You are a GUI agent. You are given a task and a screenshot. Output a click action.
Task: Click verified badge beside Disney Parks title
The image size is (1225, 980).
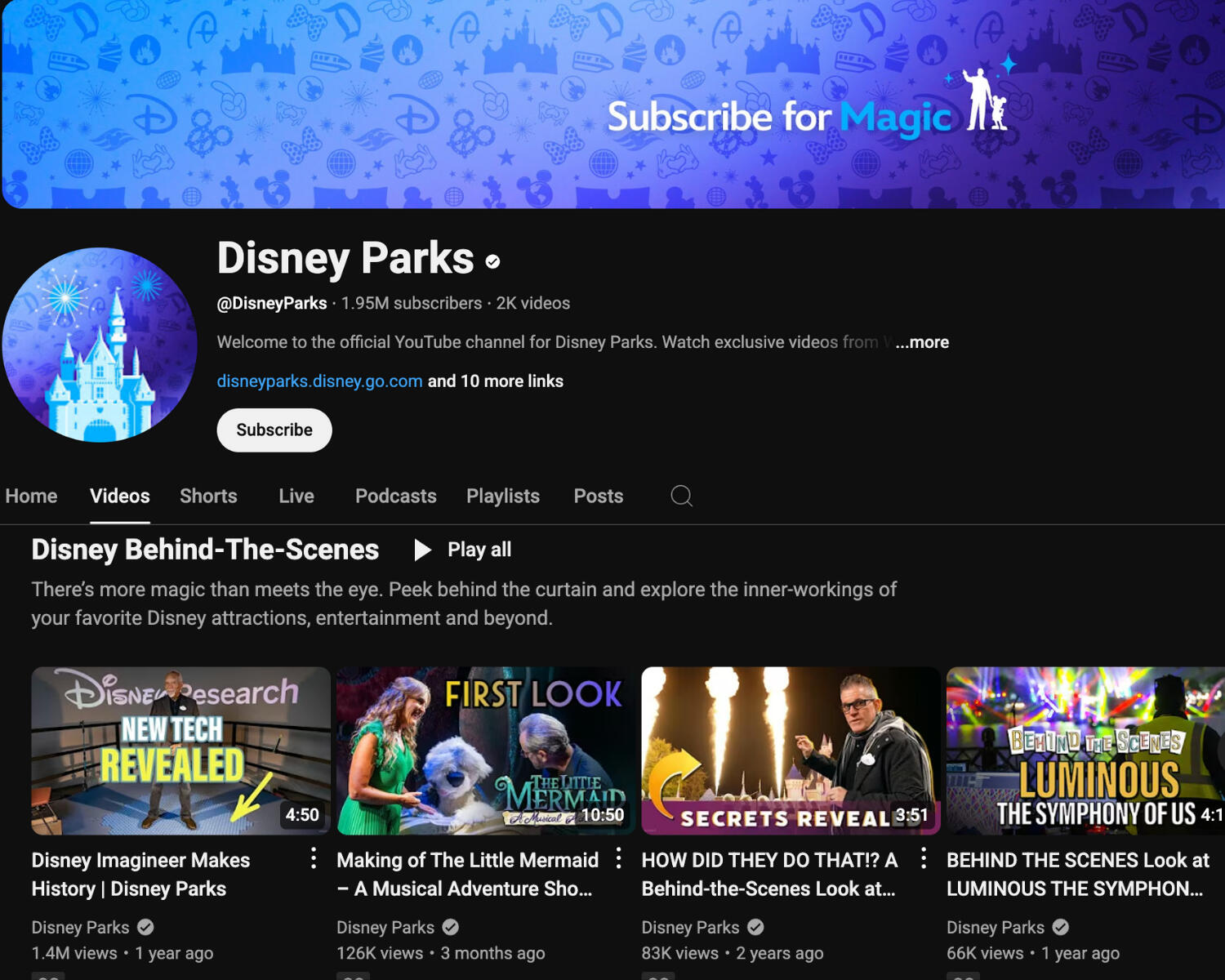pyautogui.click(x=492, y=261)
